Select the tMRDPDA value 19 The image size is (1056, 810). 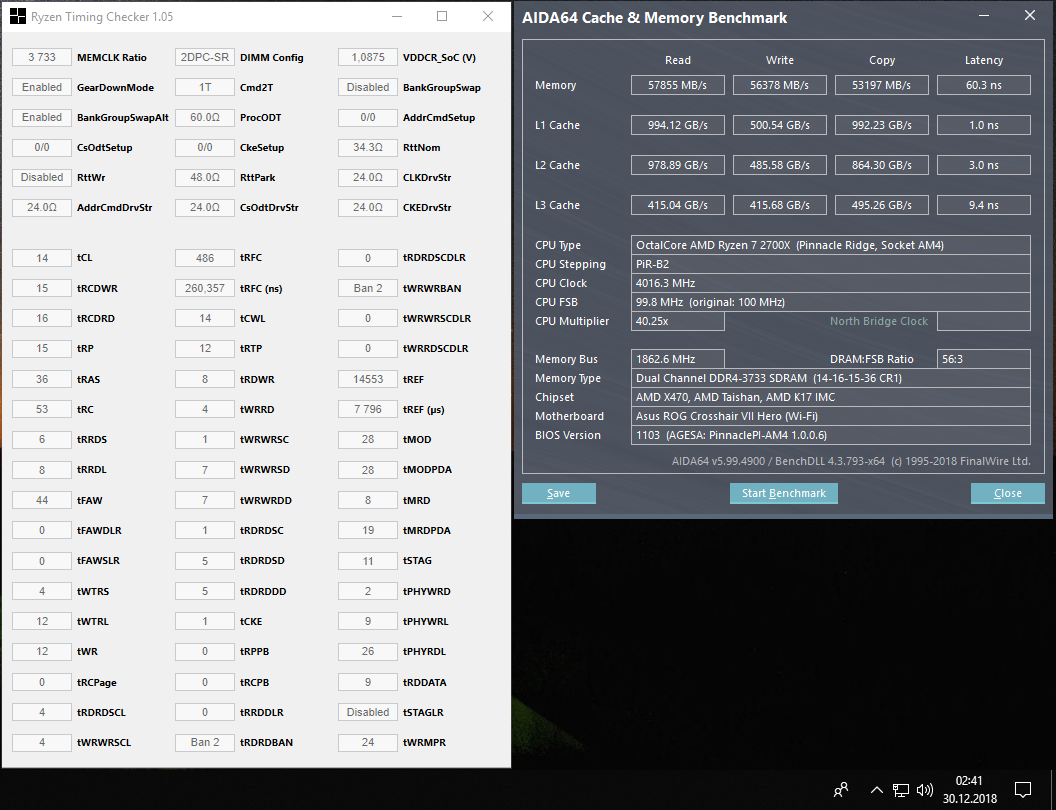pyautogui.click(x=368, y=530)
